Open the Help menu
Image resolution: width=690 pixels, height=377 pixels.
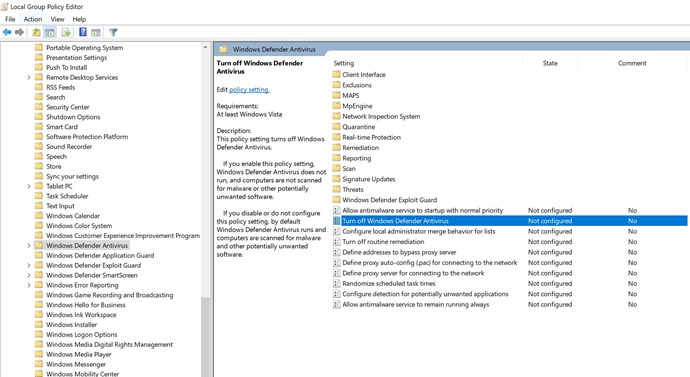point(79,19)
